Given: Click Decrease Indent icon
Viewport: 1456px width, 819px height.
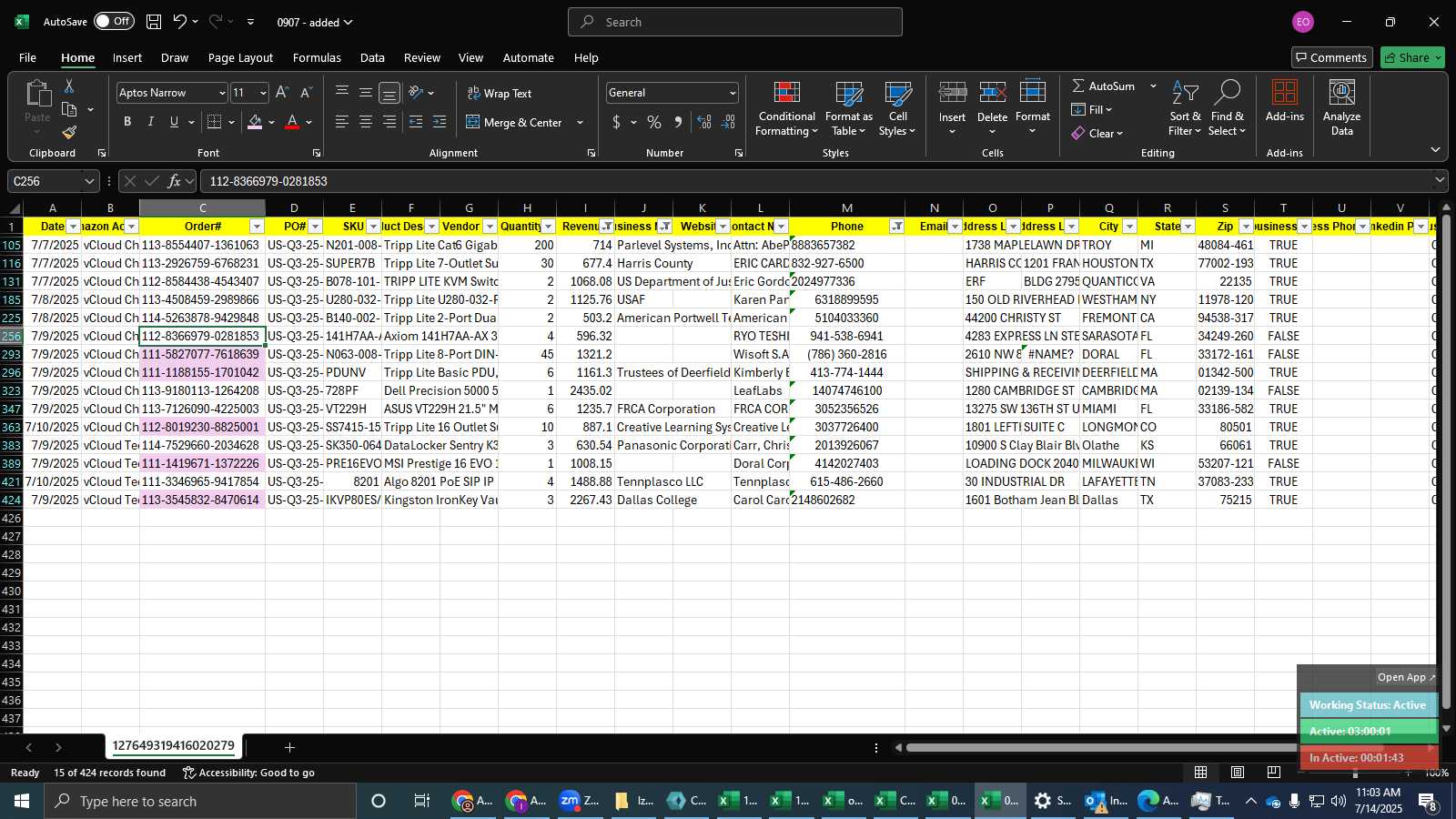Looking at the screenshot, I should click(x=416, y=122).
